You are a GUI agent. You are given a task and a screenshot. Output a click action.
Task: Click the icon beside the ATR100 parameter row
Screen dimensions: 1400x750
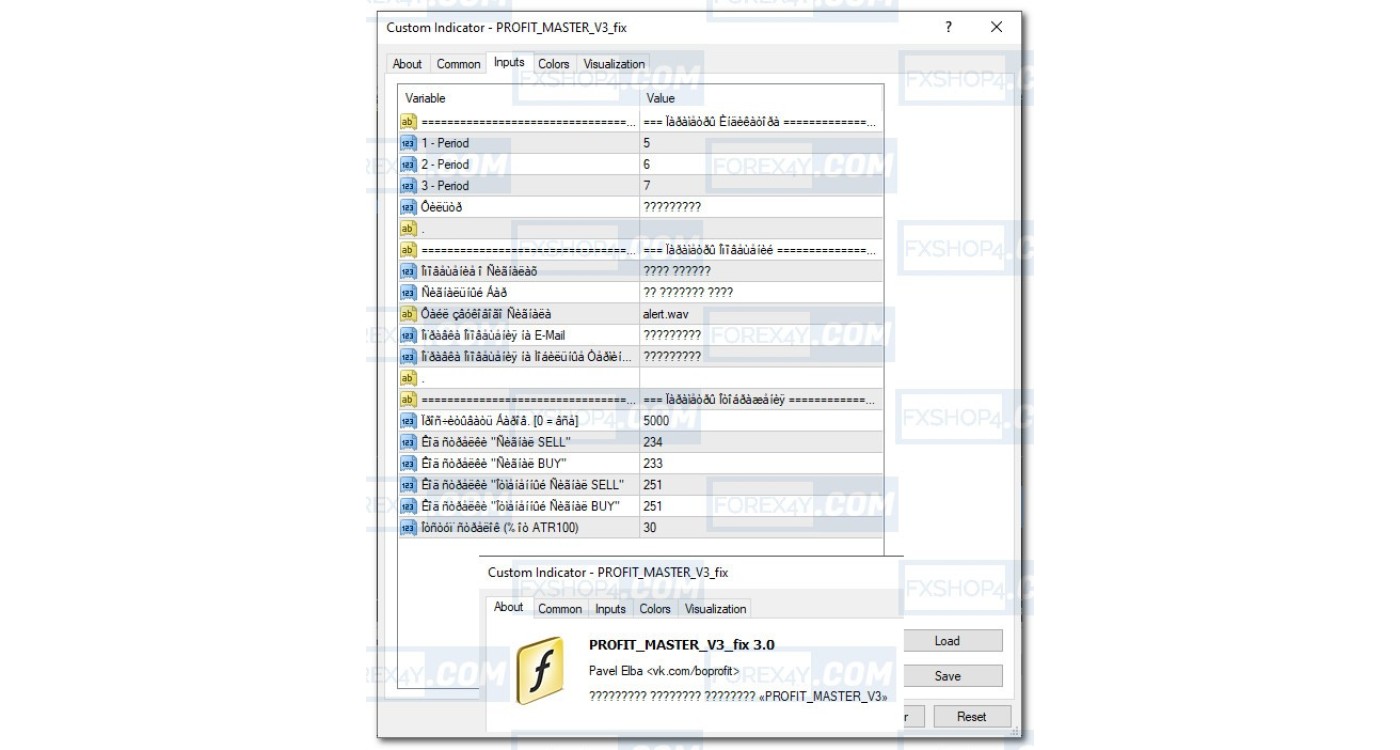pyautogui.click(x=408, y=527)
